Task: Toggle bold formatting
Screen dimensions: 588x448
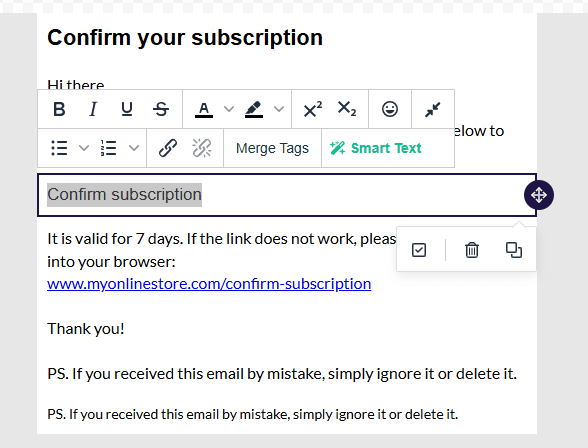Action: coord(59,109)
